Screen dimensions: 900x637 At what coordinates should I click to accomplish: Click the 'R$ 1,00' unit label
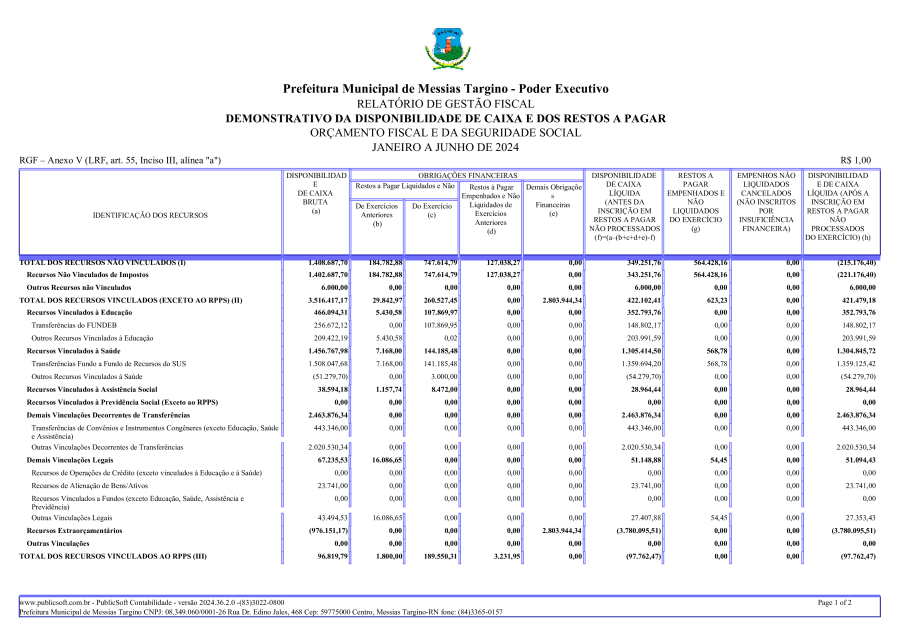855,160
